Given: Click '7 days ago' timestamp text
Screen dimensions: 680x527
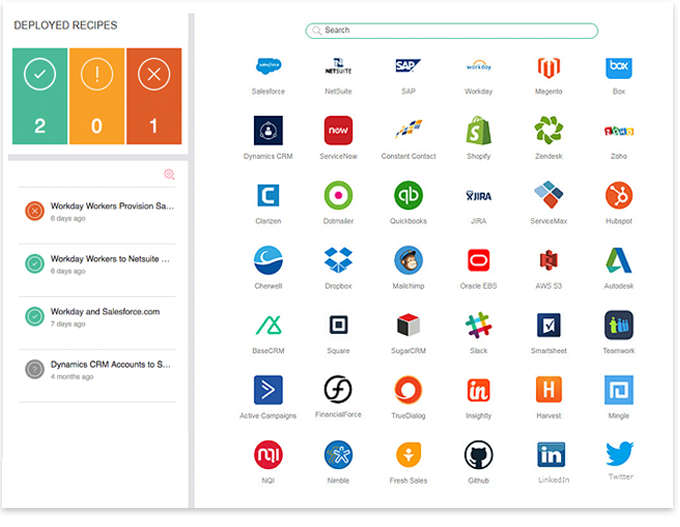Looking at the screenshot, I should (x=68, y=324).
